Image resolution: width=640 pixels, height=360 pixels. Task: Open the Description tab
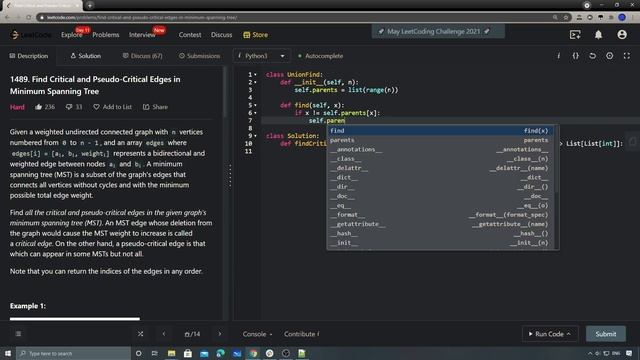[29, 56]
